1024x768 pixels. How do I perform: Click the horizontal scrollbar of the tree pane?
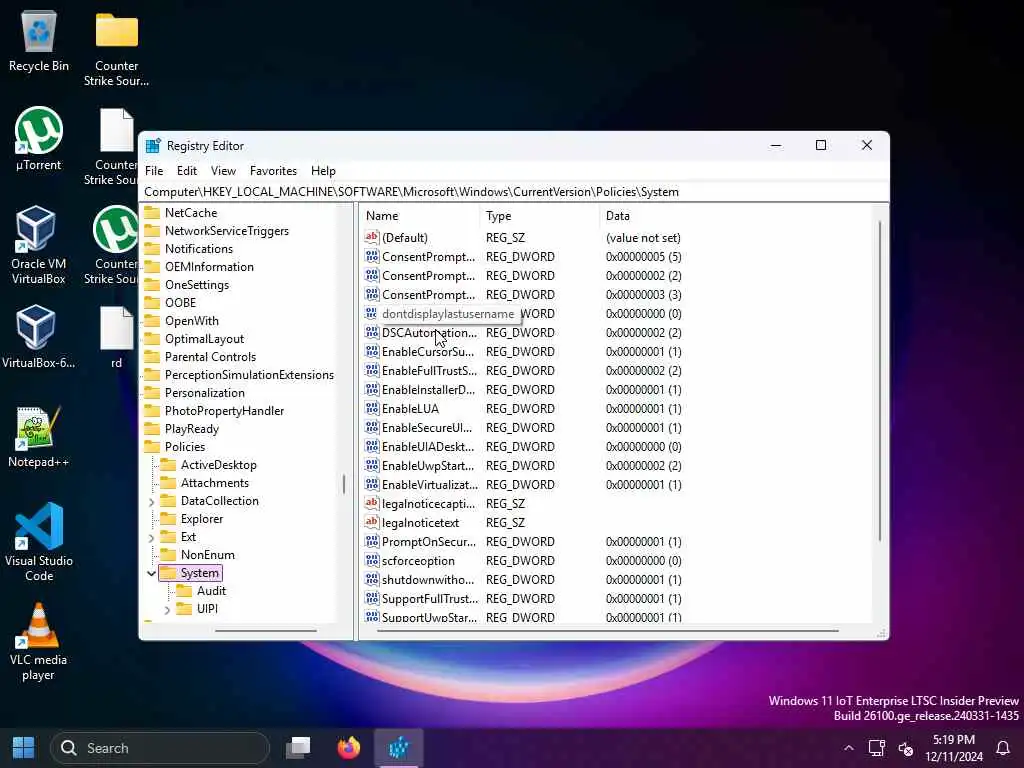(266, 631)
